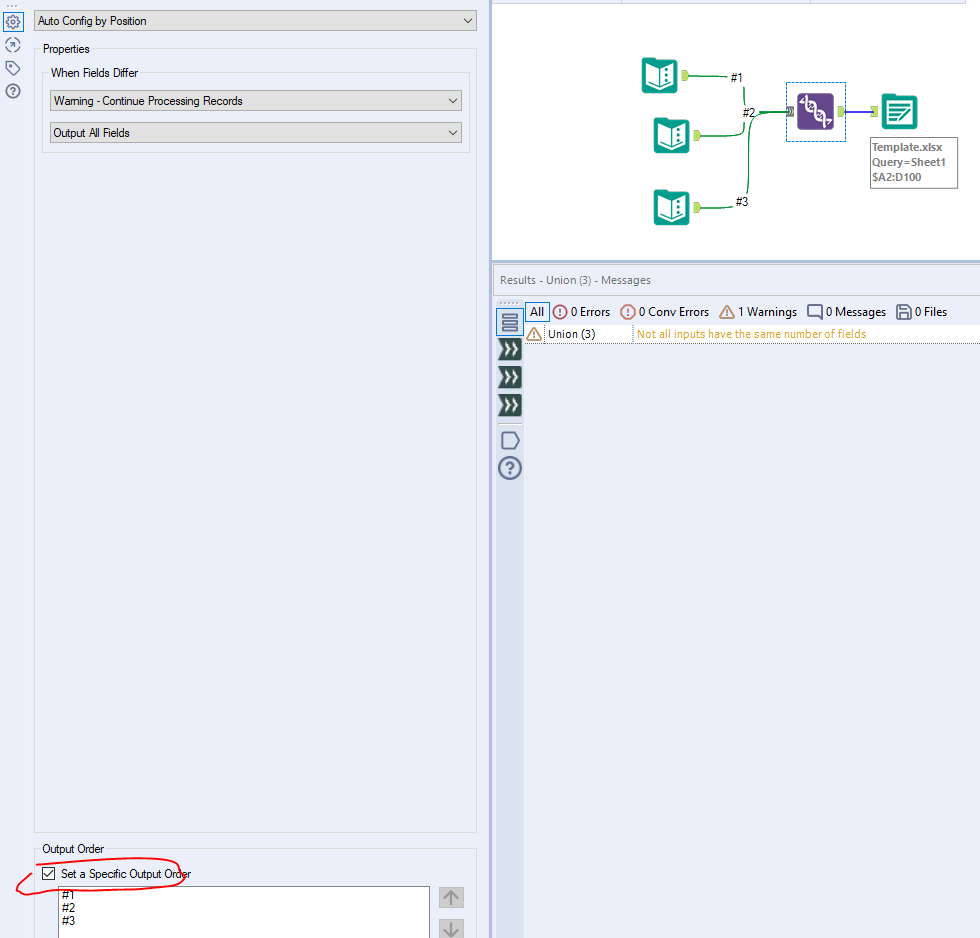Click the #2 connection label on canvas
Image resolution: width=980 pixels, height=938 pixels.
749,112
